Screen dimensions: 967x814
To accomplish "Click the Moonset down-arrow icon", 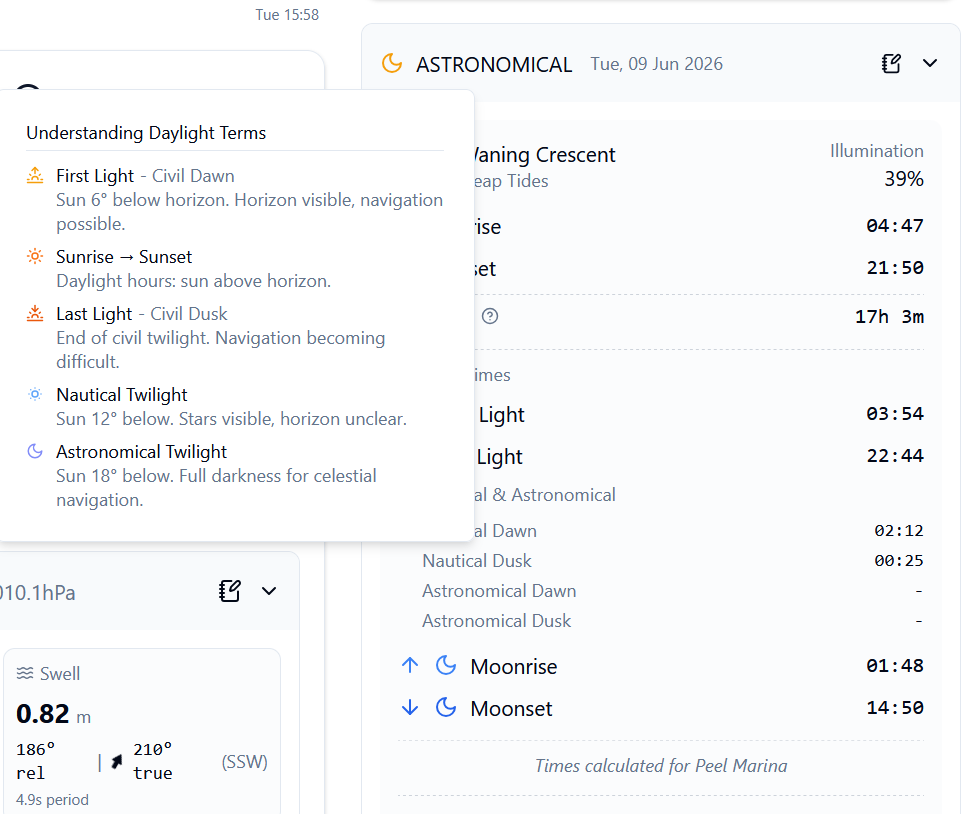I will [410, 707].
